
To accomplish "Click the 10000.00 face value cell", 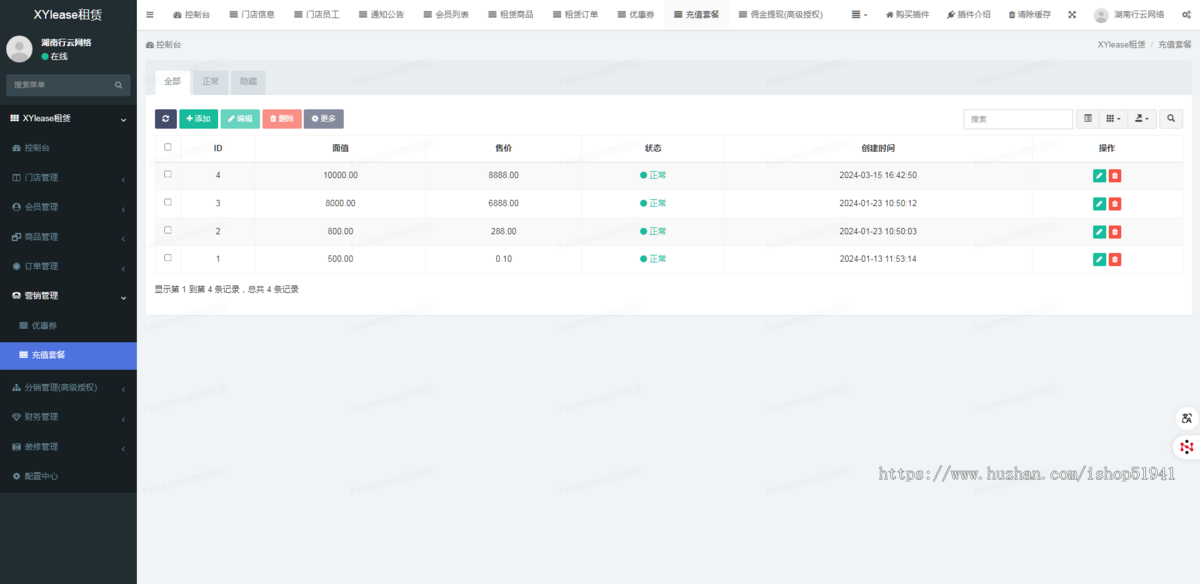I will [x=340, y=175].
